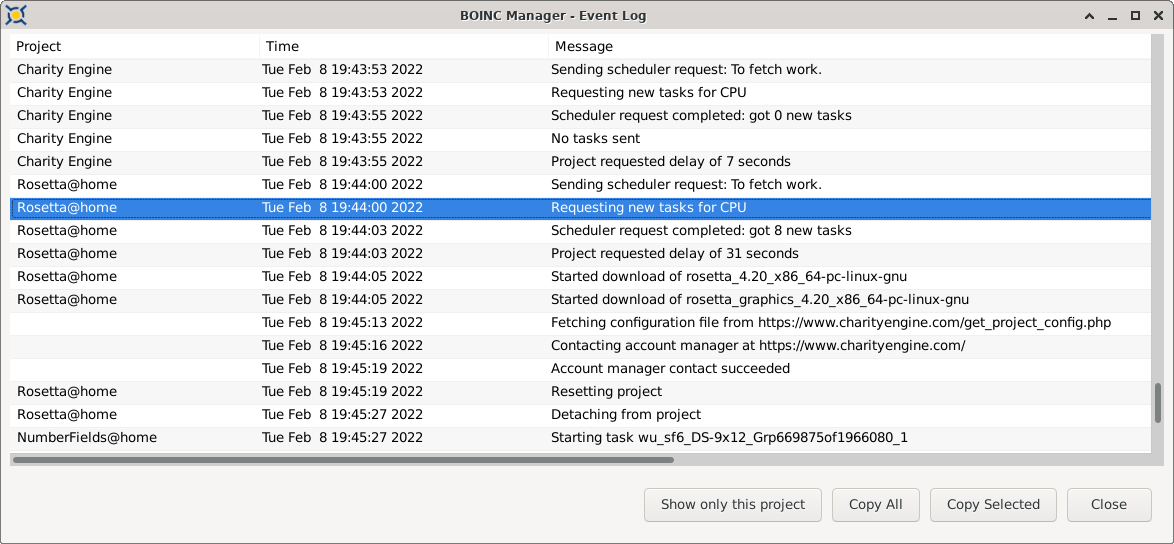Image resolution: width=1174 pixels, height=544 pixels.
Task: Select the NumberFields@home starting task row
Action: 580,438
